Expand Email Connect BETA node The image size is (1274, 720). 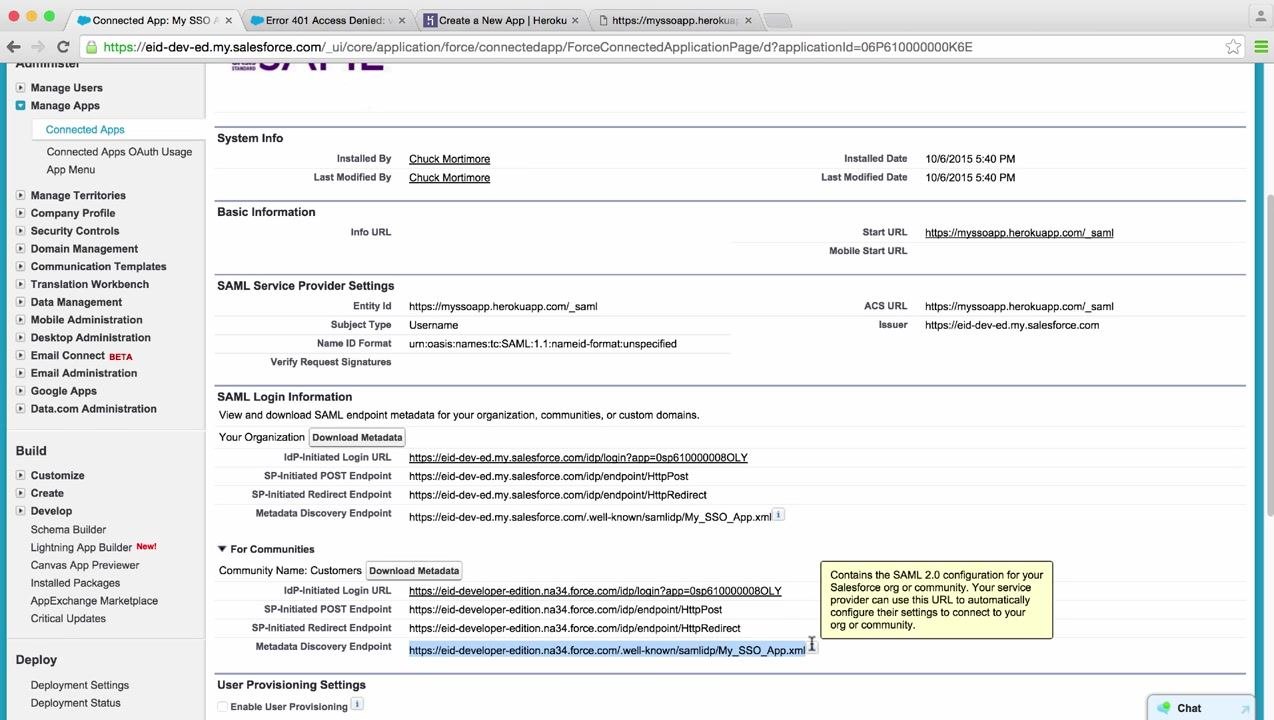pos(20,356)
